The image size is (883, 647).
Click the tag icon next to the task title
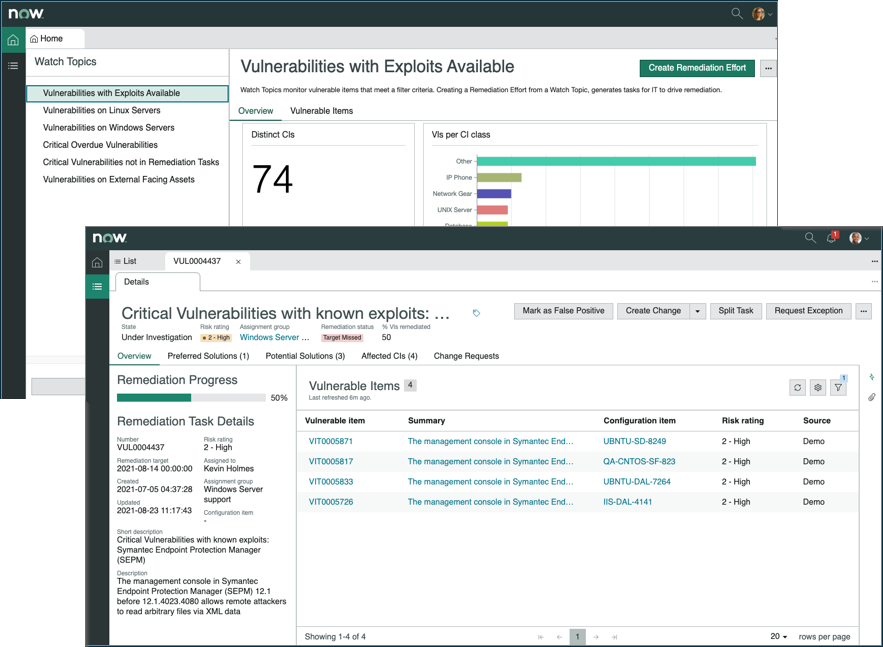[476, 313]
